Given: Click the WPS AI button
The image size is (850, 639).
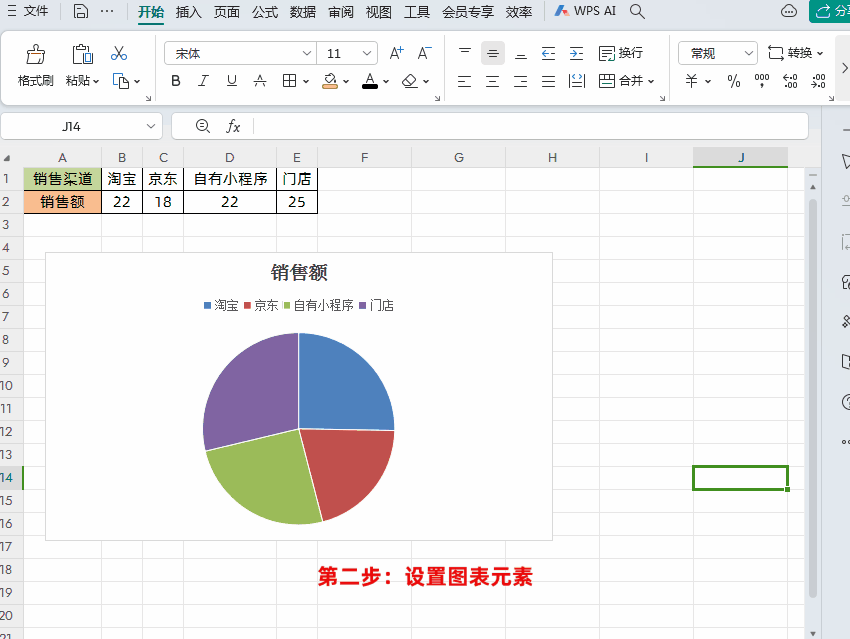Looking at the screenshot, I should point(583,13).
